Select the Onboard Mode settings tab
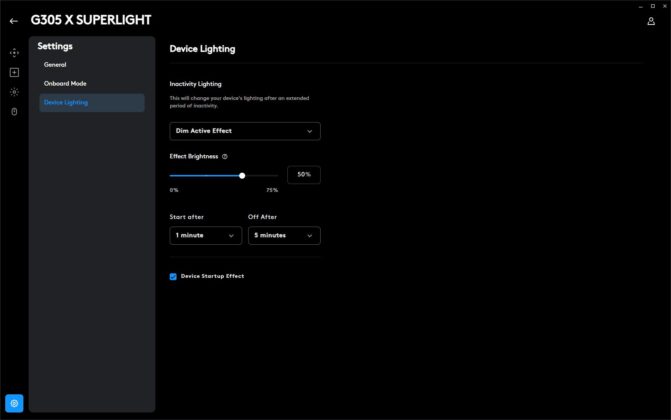The image size is (671, 420). (x=65, y=83)
